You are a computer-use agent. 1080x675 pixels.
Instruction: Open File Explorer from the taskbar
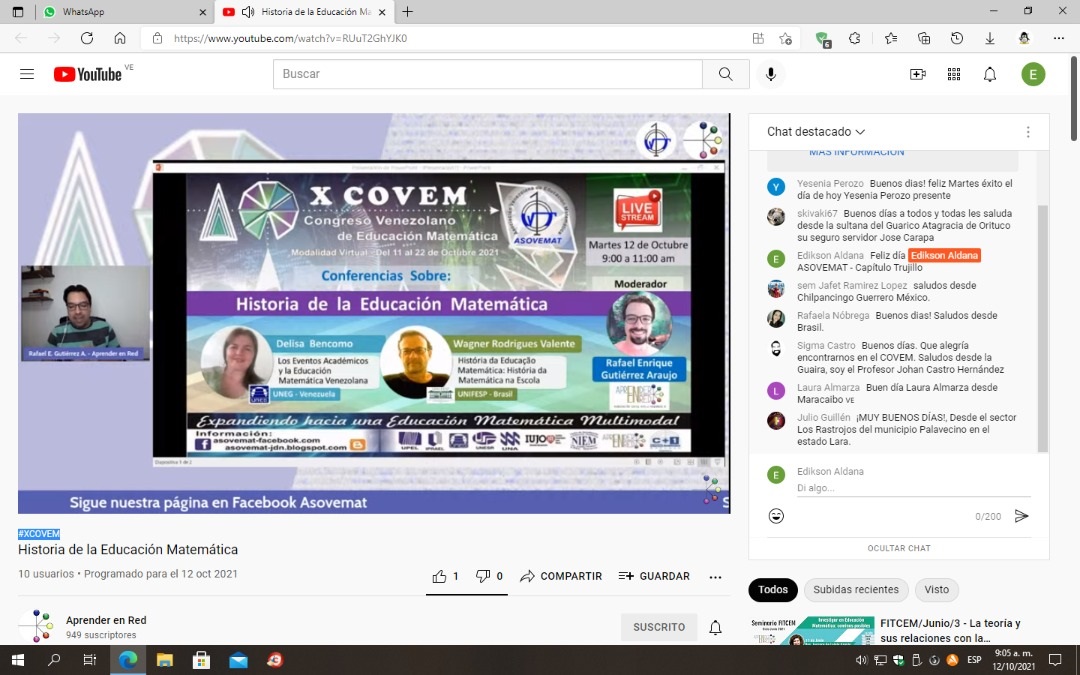pos(165,660)
